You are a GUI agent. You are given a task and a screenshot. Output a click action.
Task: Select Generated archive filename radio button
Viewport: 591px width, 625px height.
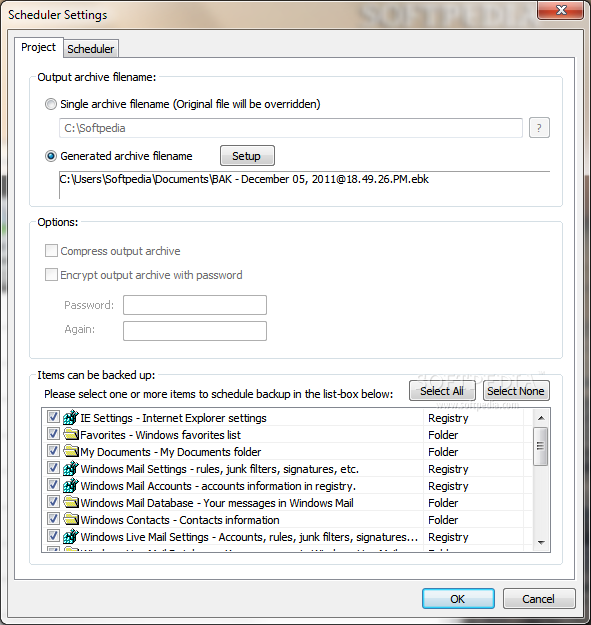(x=51, y=156)
